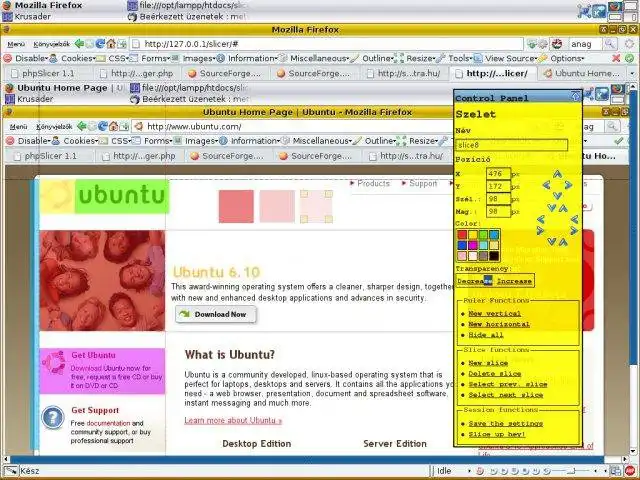Pick the green color swatch
The height and width of the screenshot is (480, 640).
(483, 234)
